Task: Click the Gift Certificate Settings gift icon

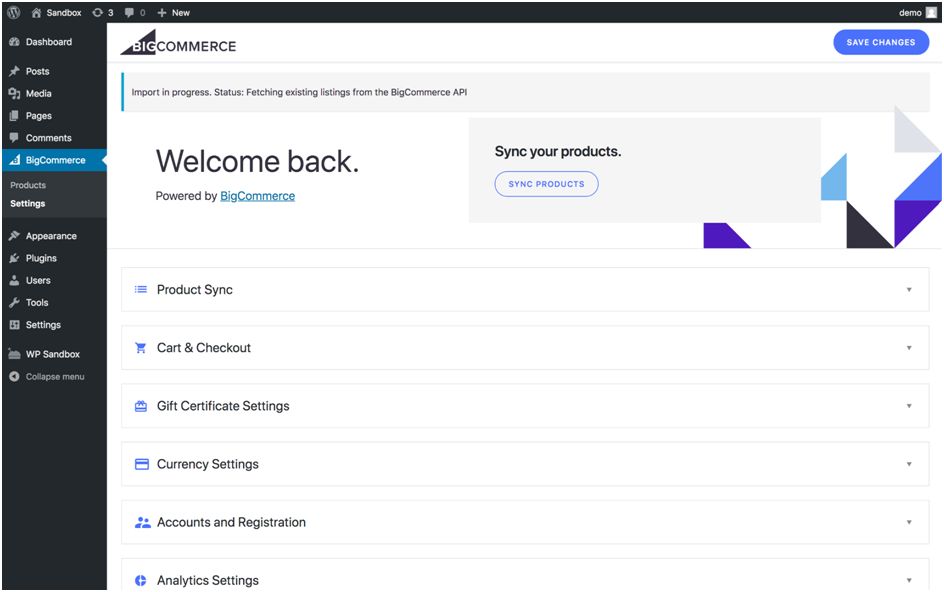Action: pos(139,406)
